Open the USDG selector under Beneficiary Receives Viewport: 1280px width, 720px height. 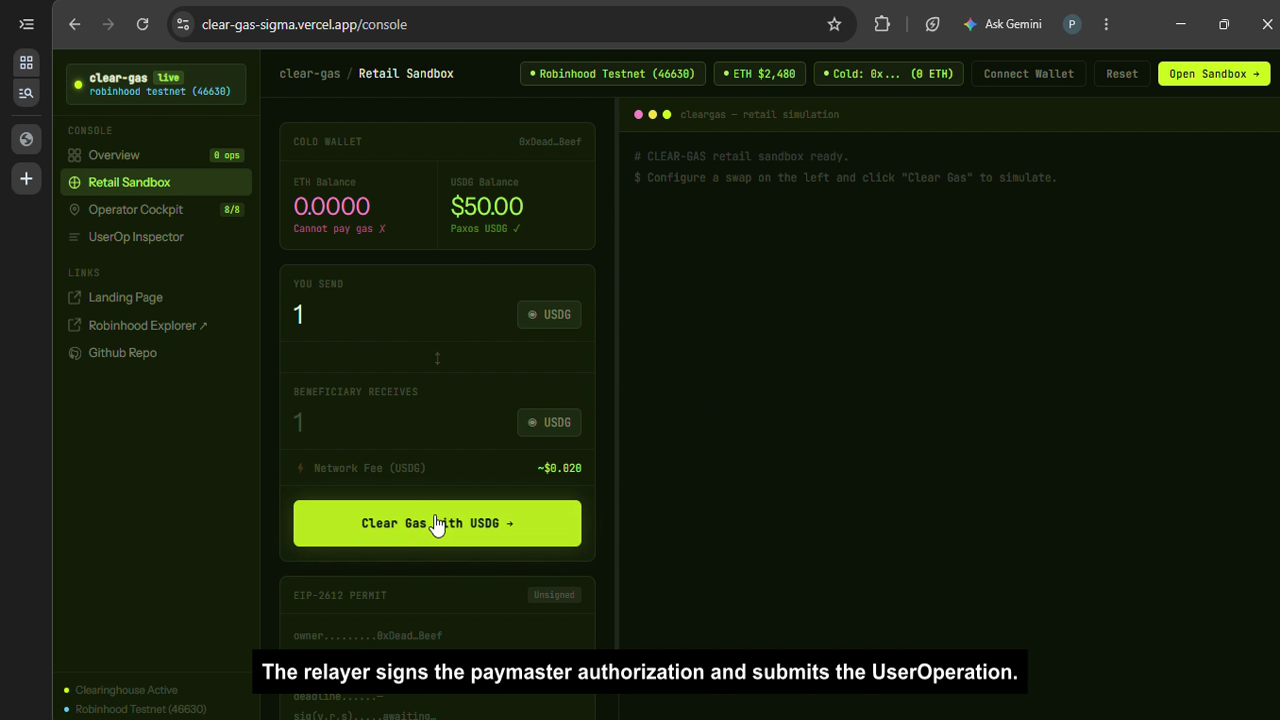tap(549, 422)
